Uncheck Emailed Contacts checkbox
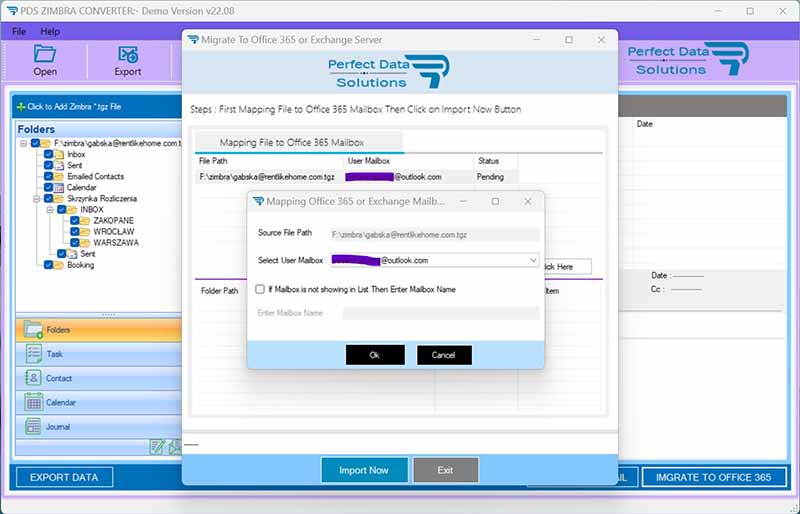This screenshot has width=800, height=514. [48, 177]
